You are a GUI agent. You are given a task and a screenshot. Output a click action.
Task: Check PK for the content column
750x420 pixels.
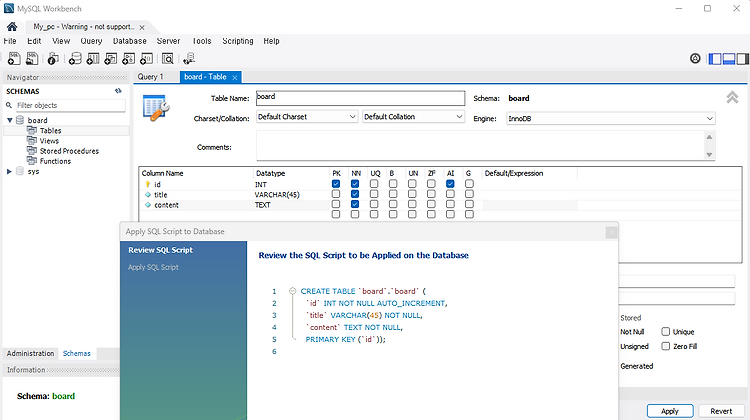(336, 204)
